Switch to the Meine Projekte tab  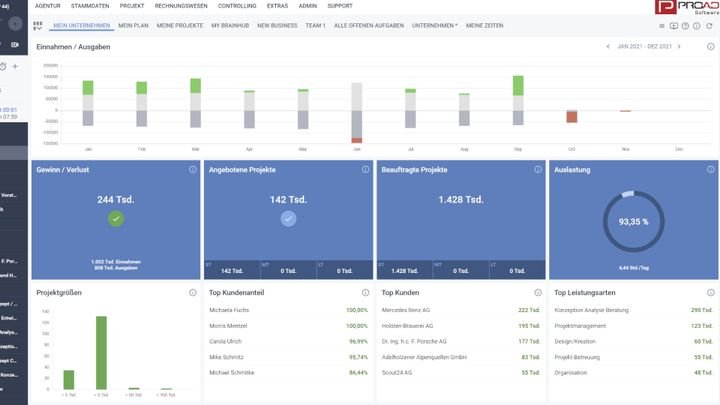coord(178,25)
